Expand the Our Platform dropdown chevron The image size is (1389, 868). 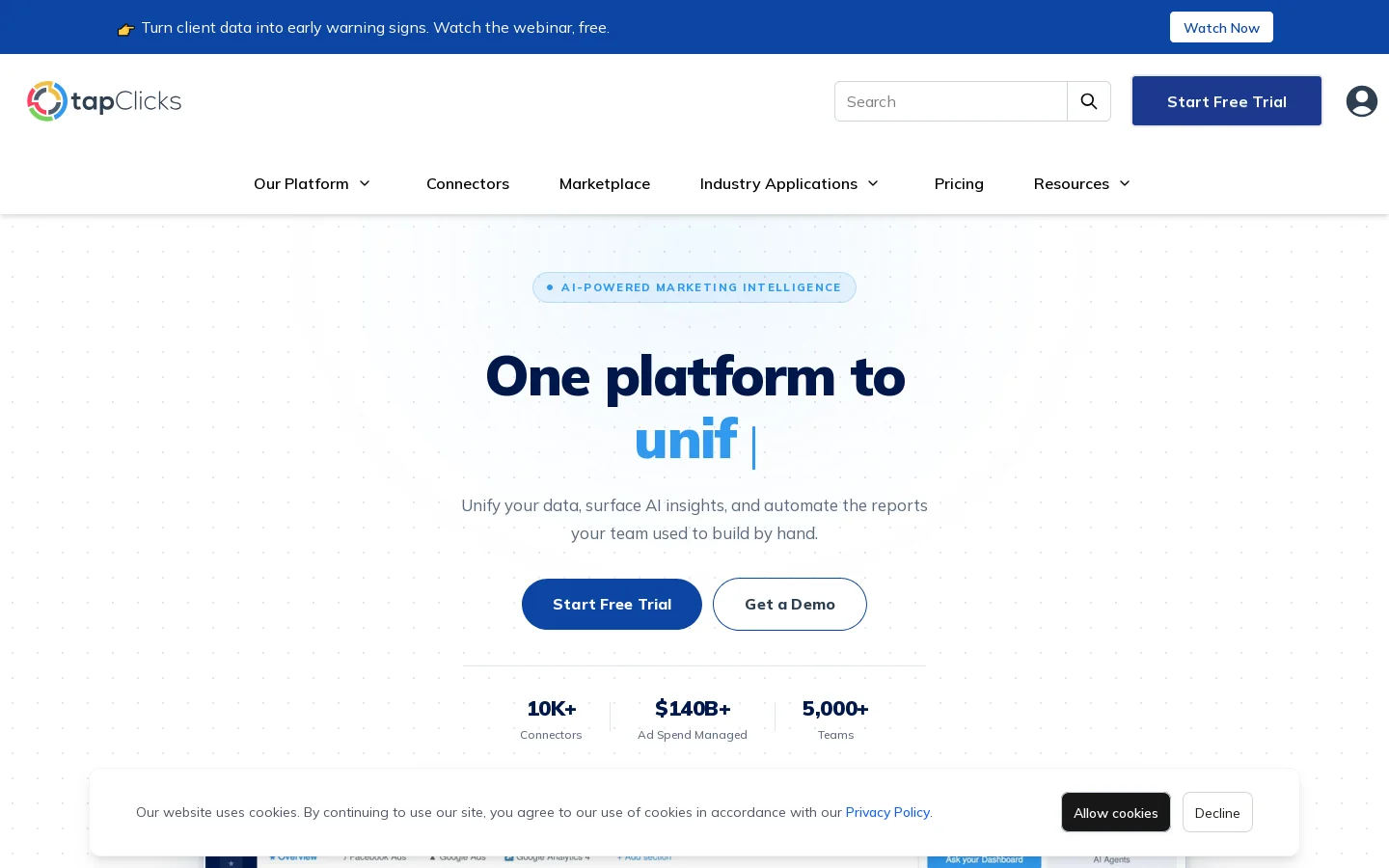click(x=365, y=183)
